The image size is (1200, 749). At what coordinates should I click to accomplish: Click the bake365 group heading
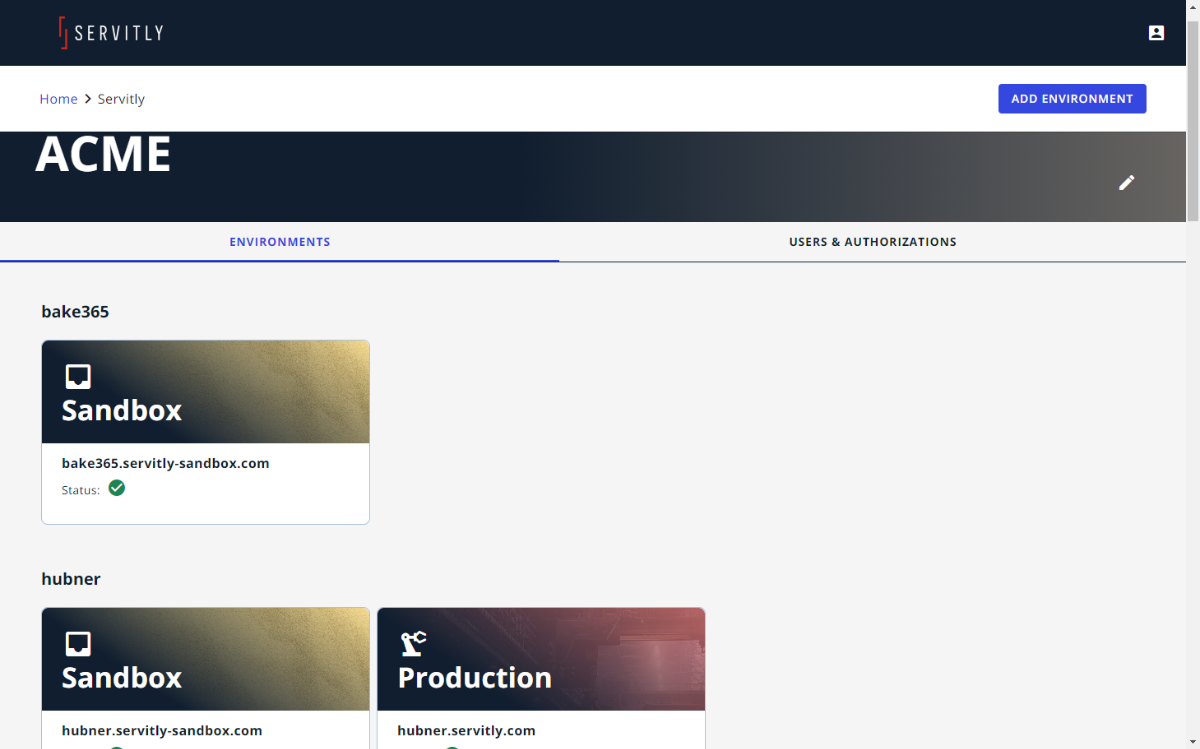[x=75, y=311]
